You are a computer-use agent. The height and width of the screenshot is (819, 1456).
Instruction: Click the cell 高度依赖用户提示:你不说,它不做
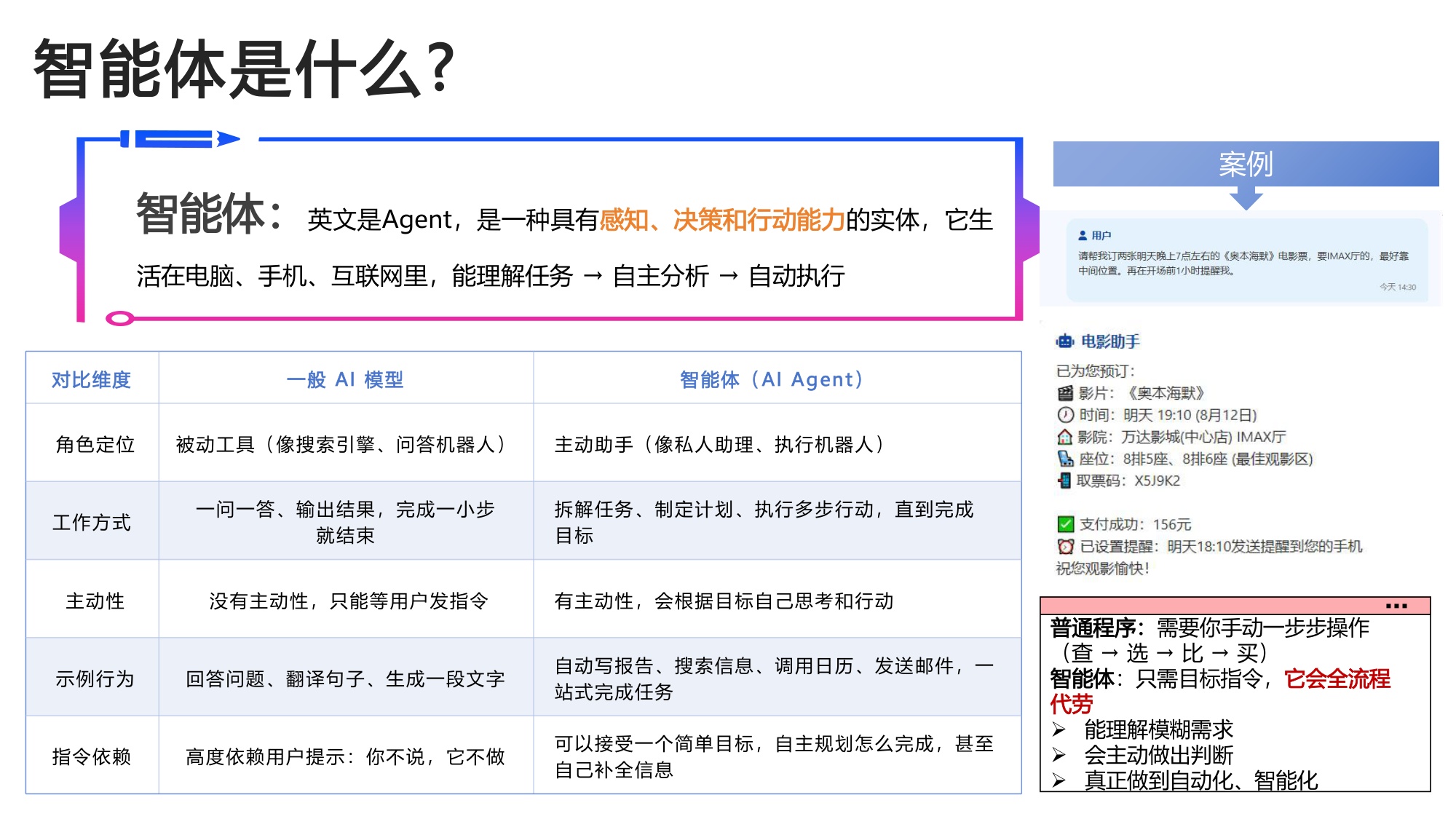pos(345,756)
